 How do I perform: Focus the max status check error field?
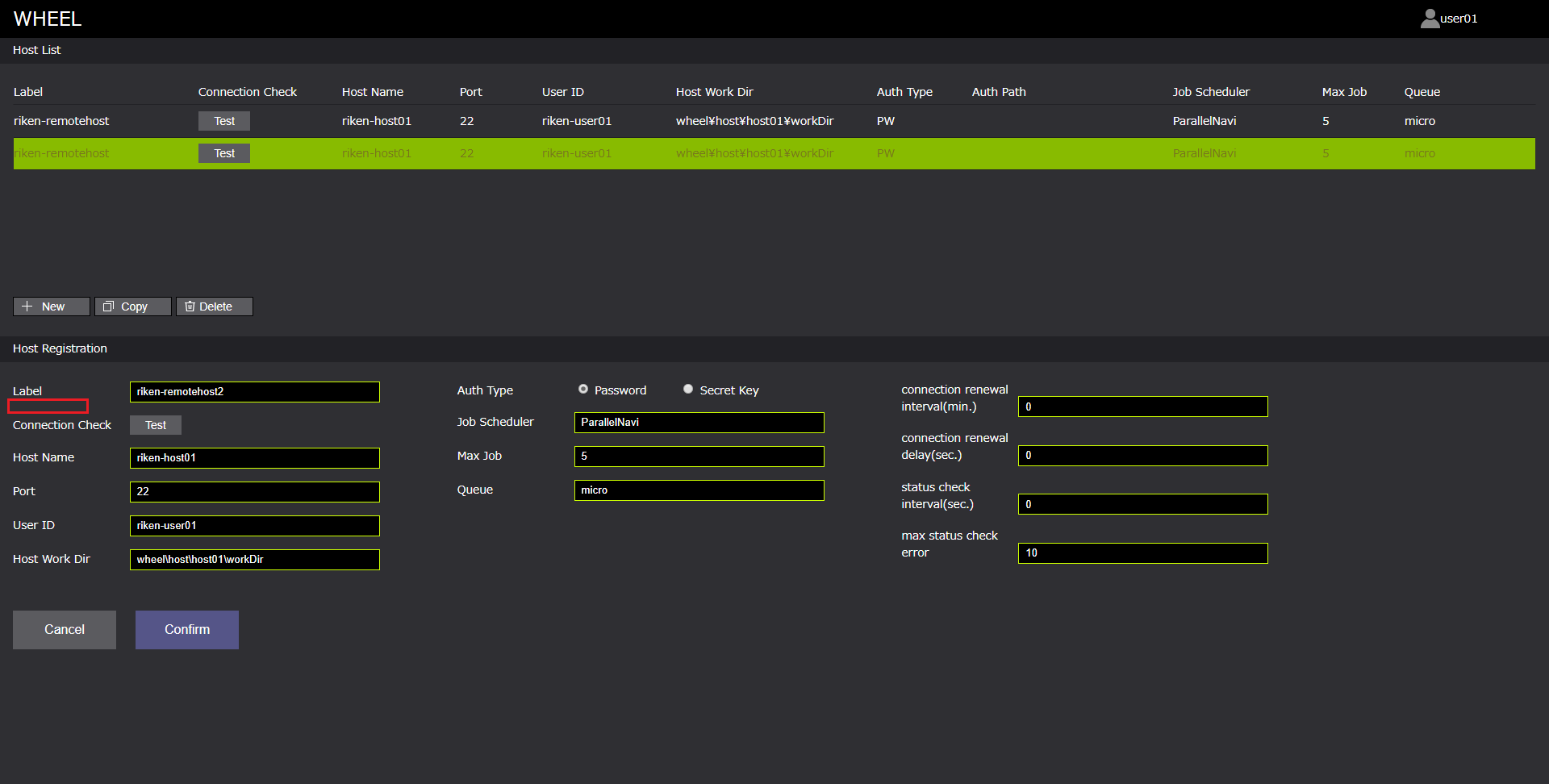1142,553
